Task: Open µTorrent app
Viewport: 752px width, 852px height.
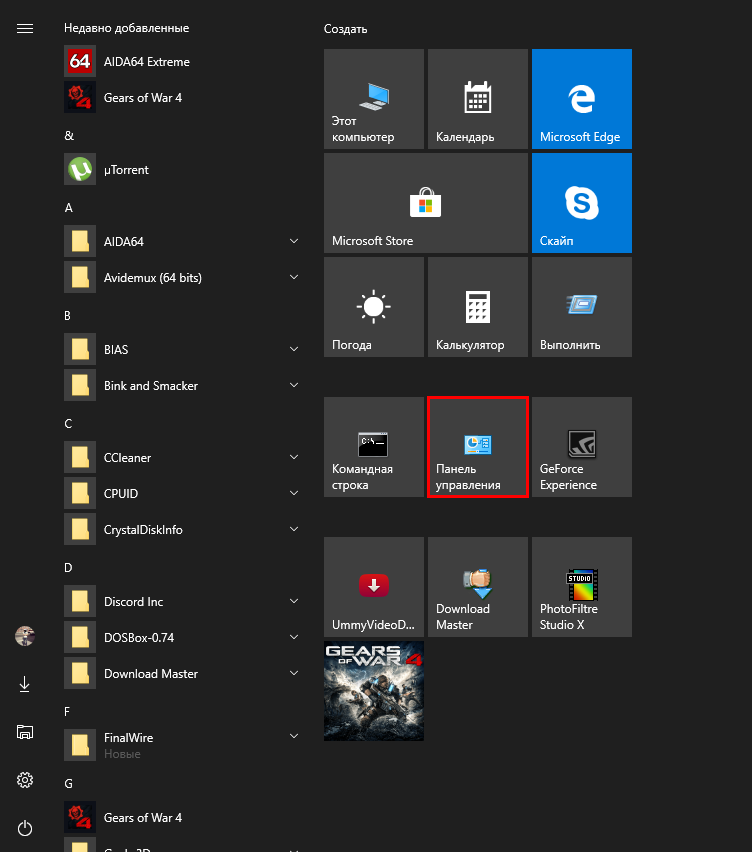Action: click(x=182, y=170)
